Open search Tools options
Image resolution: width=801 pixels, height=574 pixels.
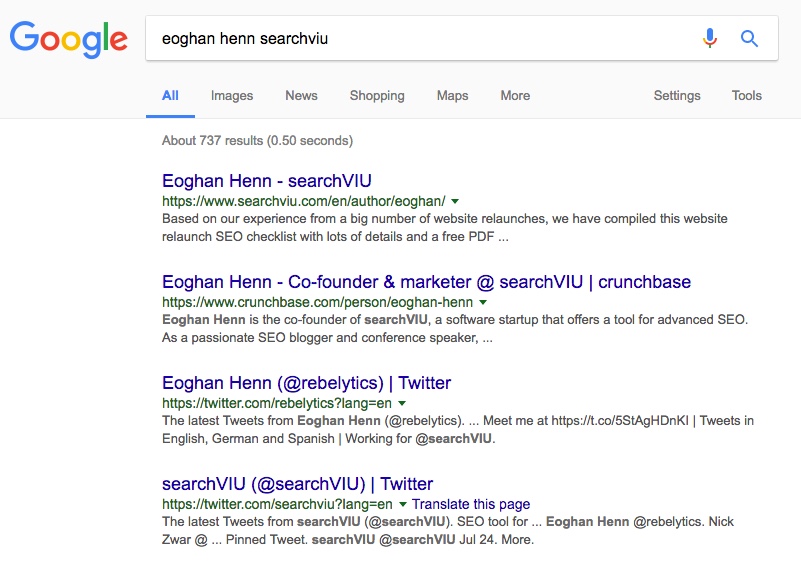[x=746, y=95]
